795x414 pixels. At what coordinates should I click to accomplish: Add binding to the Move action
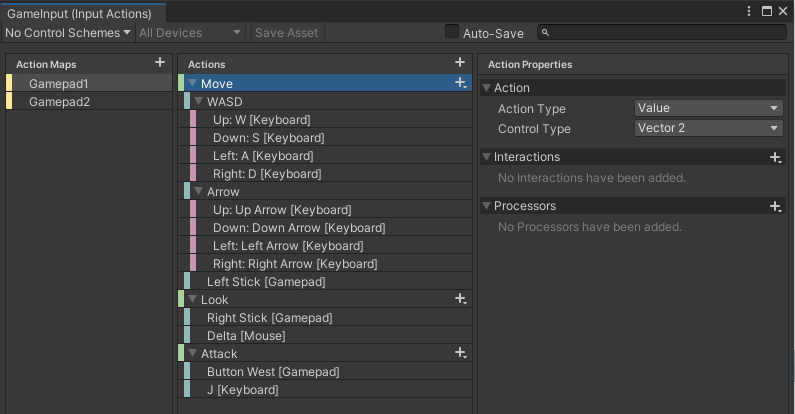[460, 83]
